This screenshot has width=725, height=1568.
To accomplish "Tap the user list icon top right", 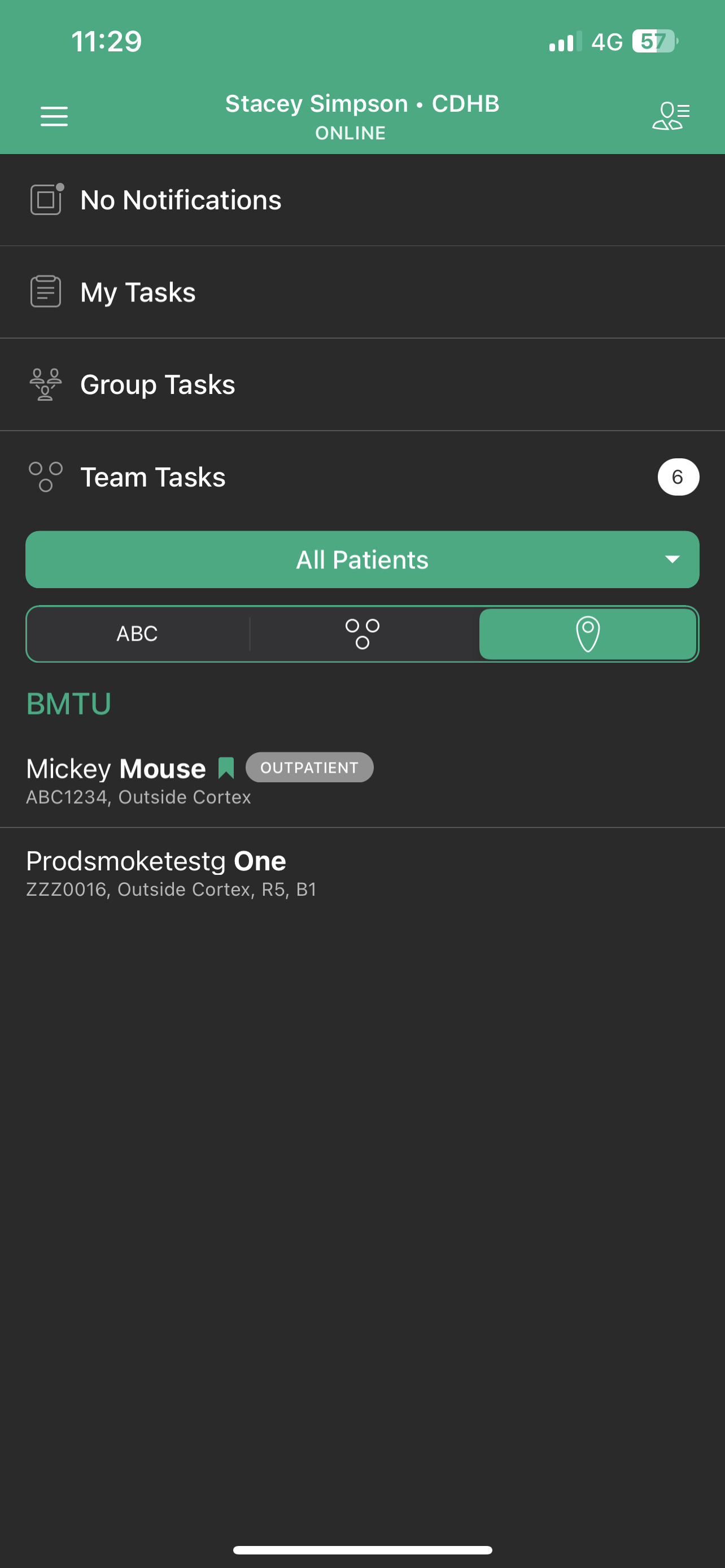I will pyautogui.click(x=670, y=116).
